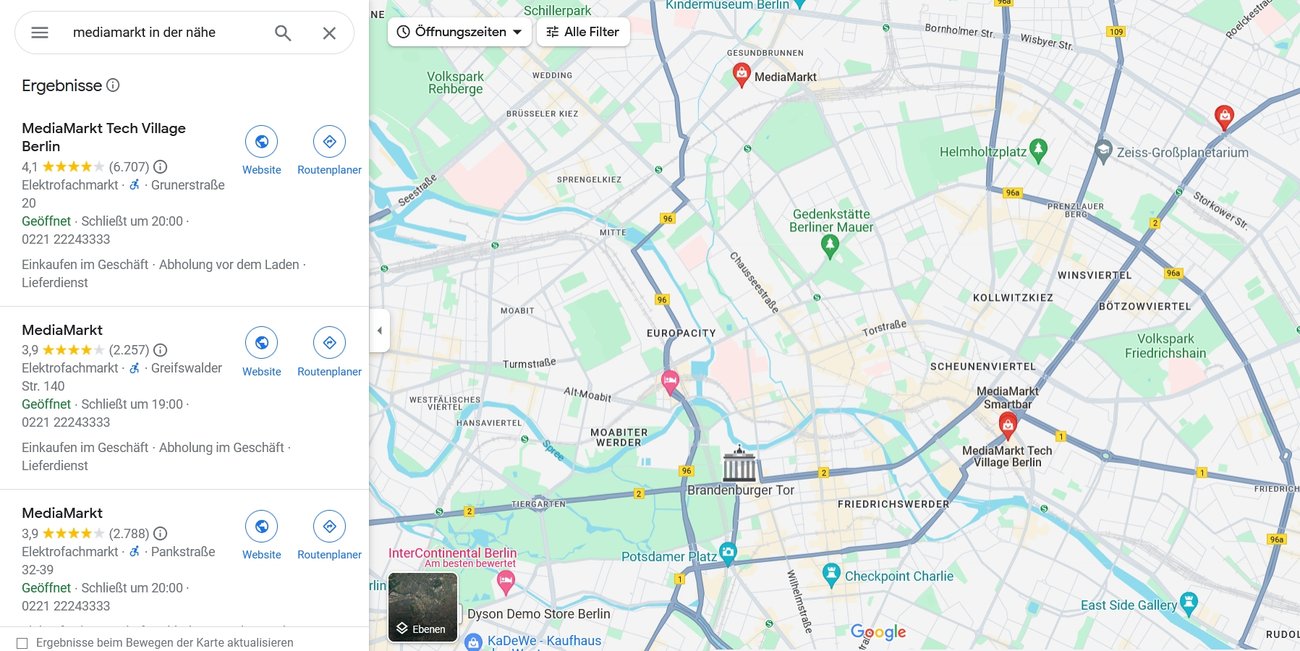Viewport: 1300px width, 651px height.
Task: Open the Ebenen layers thumbnail
Action: point(423,607)
